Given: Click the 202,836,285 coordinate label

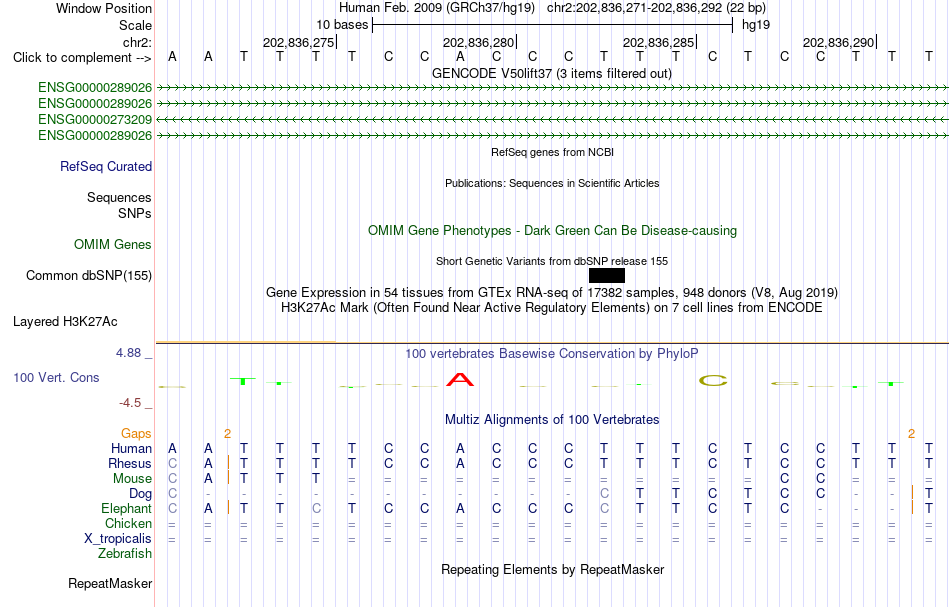Looking at the screenshot, I should 658,42.
